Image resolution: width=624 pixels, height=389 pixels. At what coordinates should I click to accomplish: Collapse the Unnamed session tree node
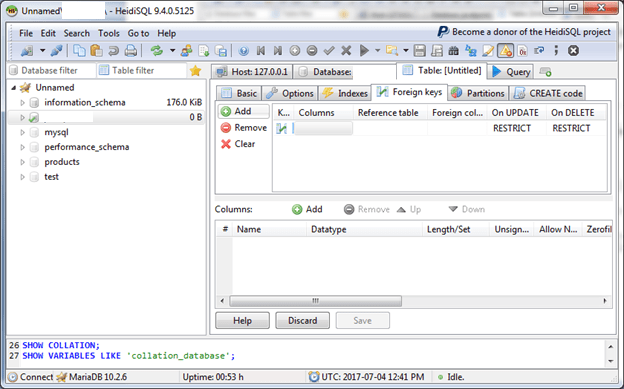[x=14, y=88]
